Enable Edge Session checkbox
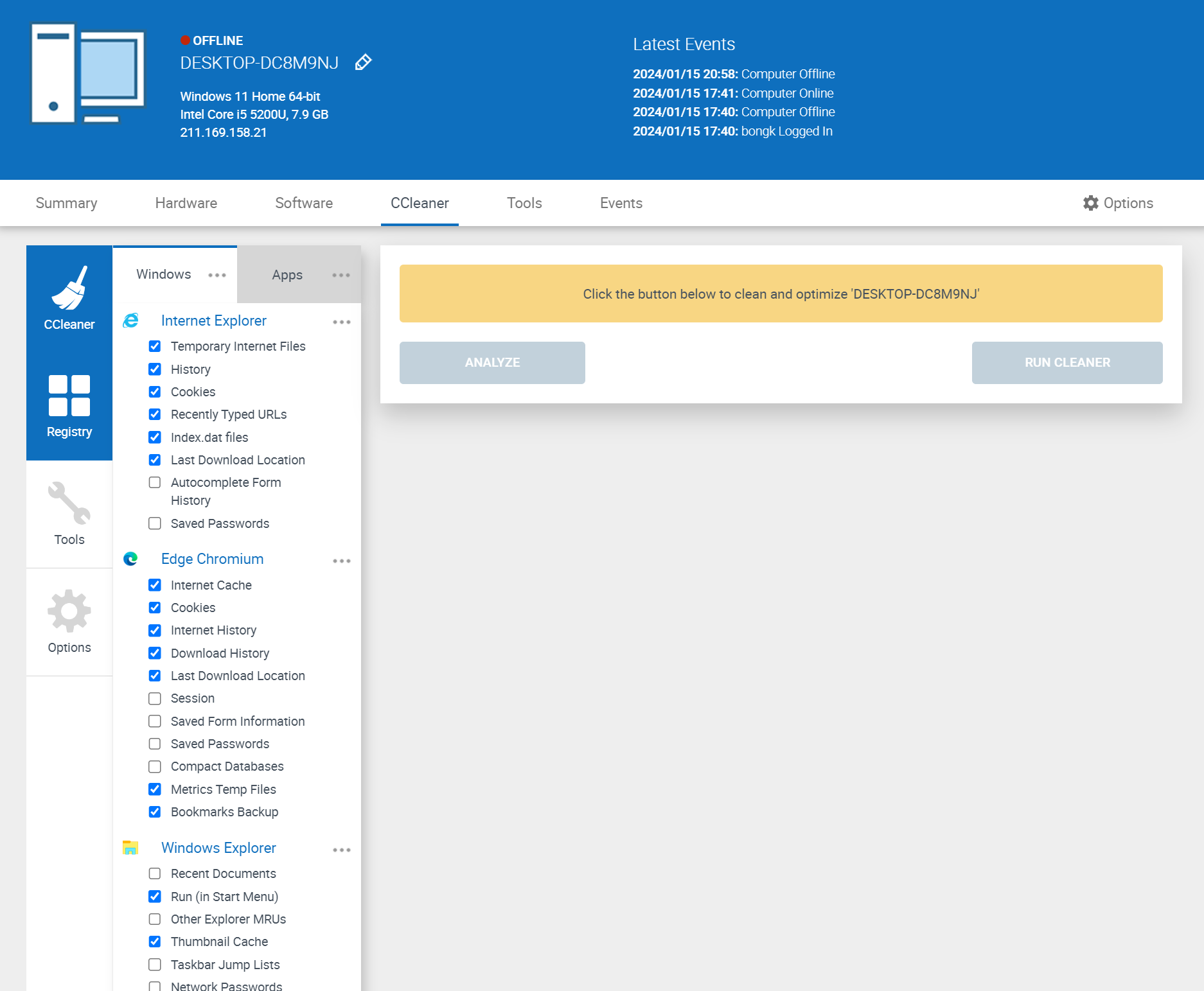 click(x=155, y=698)
